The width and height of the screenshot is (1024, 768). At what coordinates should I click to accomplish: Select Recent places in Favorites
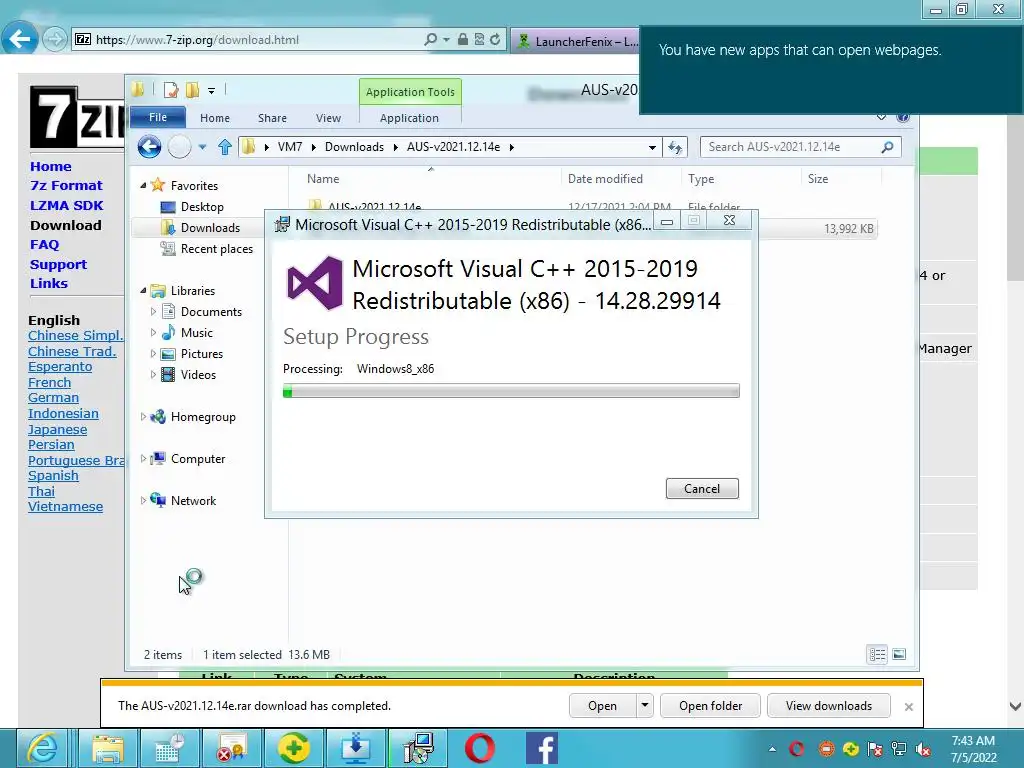tap(217, 249)
